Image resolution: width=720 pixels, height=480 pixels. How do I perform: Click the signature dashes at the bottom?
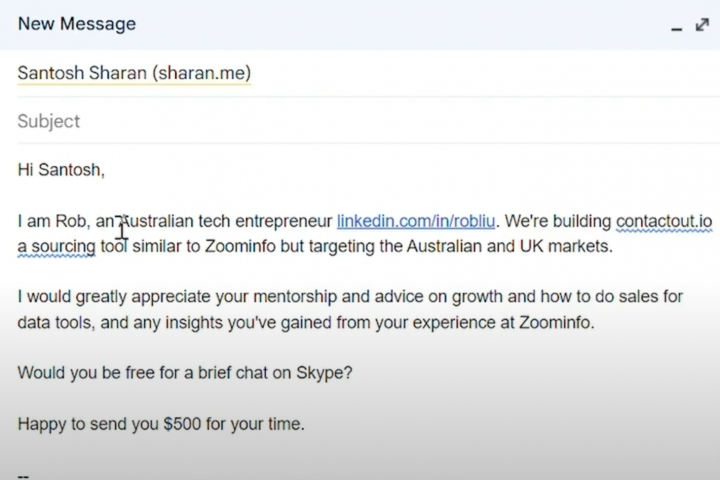[23, 474]
